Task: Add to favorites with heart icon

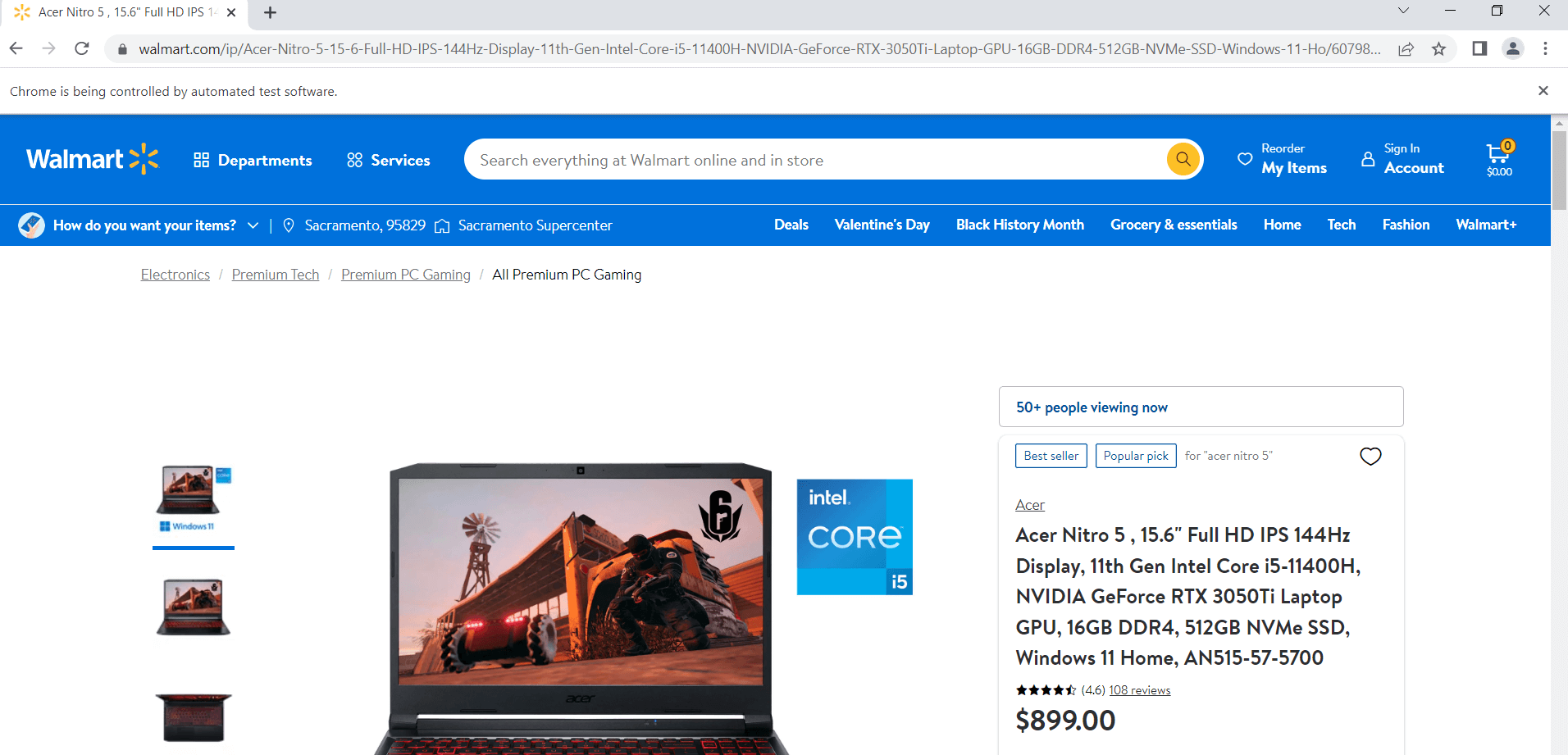Action: point(1370,456)
